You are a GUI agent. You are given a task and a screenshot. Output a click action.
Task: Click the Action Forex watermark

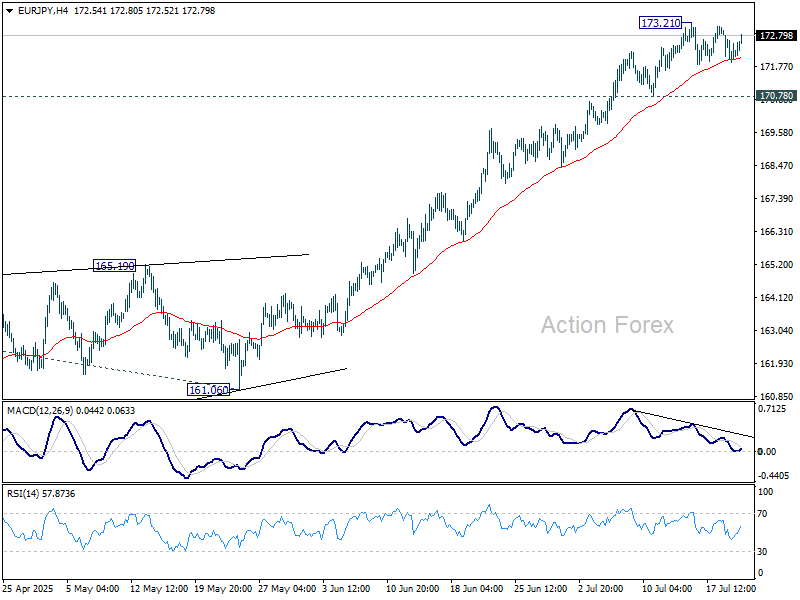coord(607,325)
